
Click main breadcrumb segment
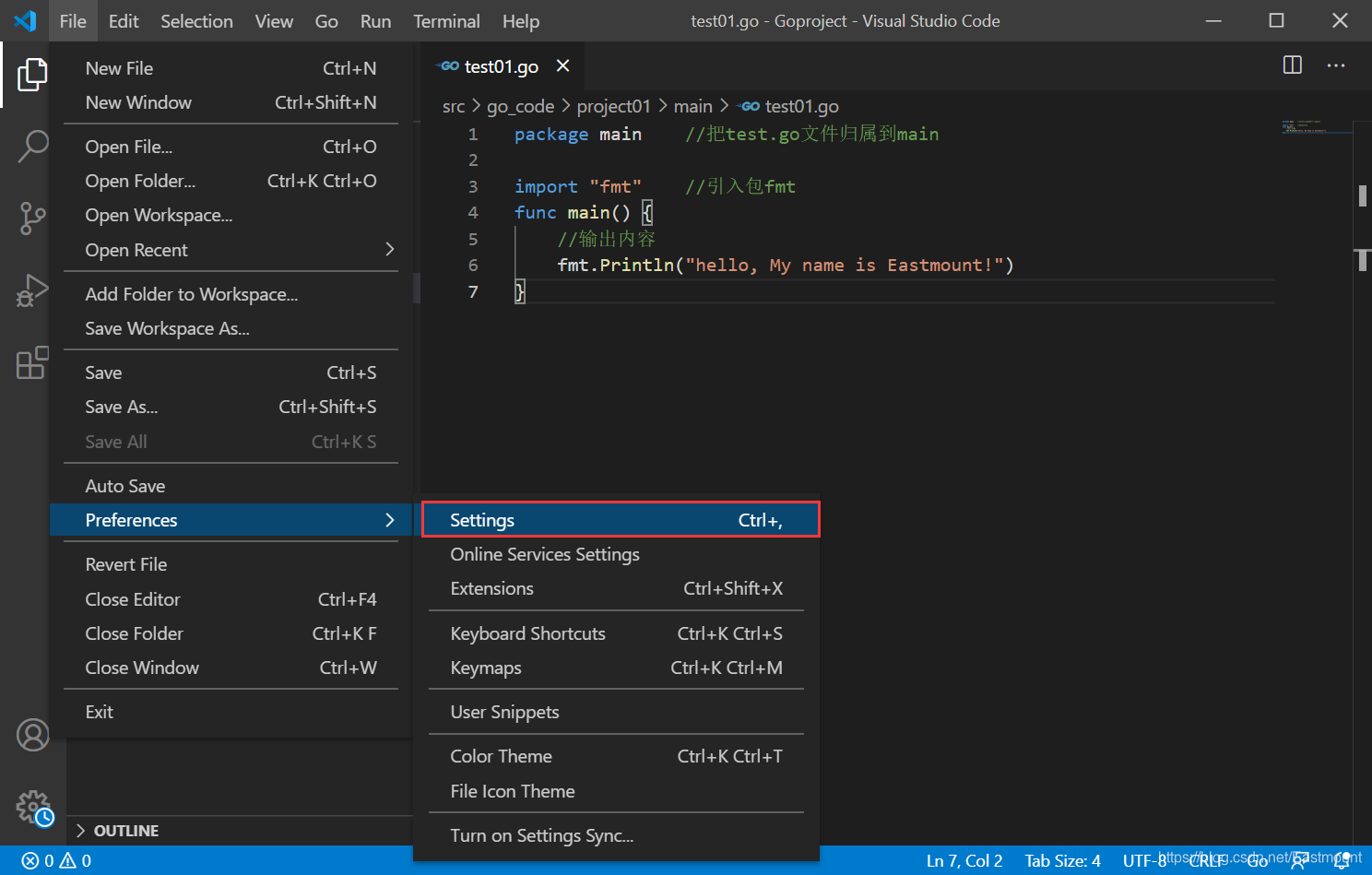tap(692, 106)
